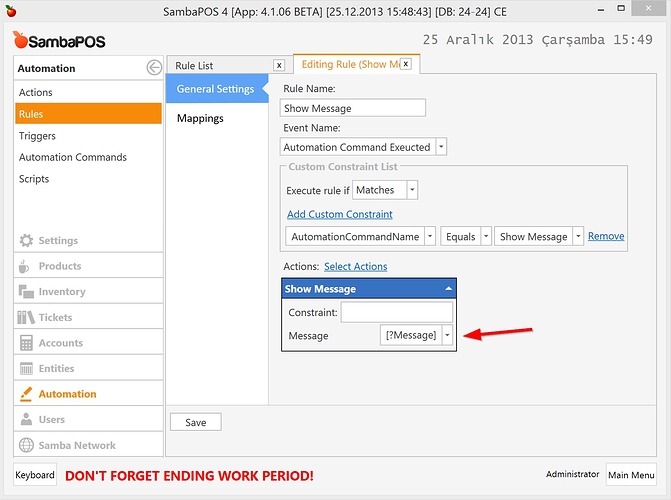Open the Inventory module
The width and height of the screenshot is (671, 500).
coord(88,292)
